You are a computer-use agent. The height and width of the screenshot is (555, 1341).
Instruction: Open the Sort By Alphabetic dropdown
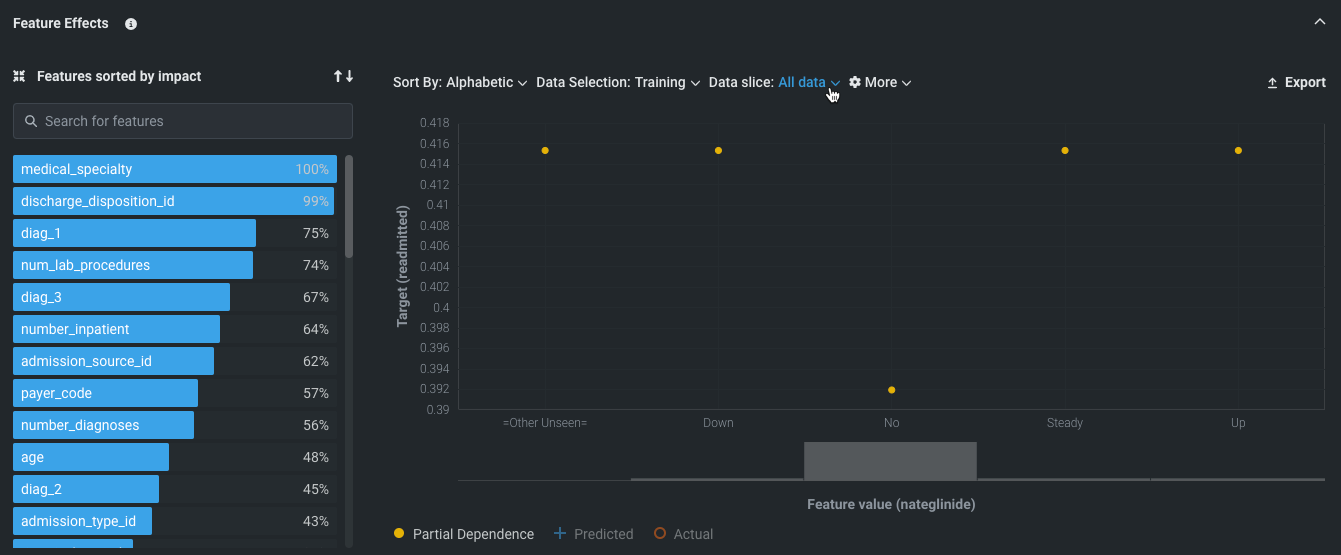click(460, 83)
